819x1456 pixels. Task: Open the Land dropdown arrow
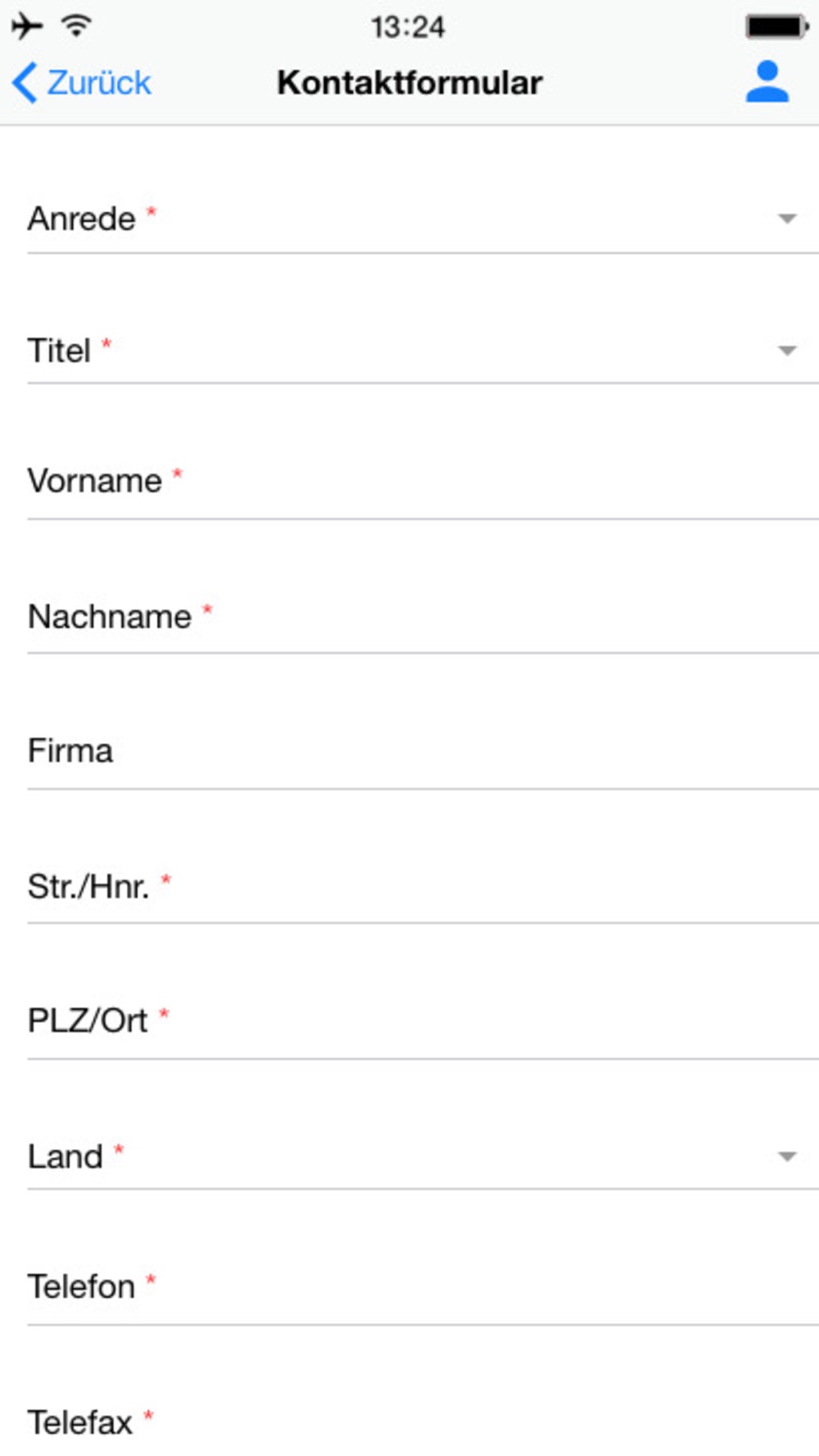click(x=787, y=1156)
